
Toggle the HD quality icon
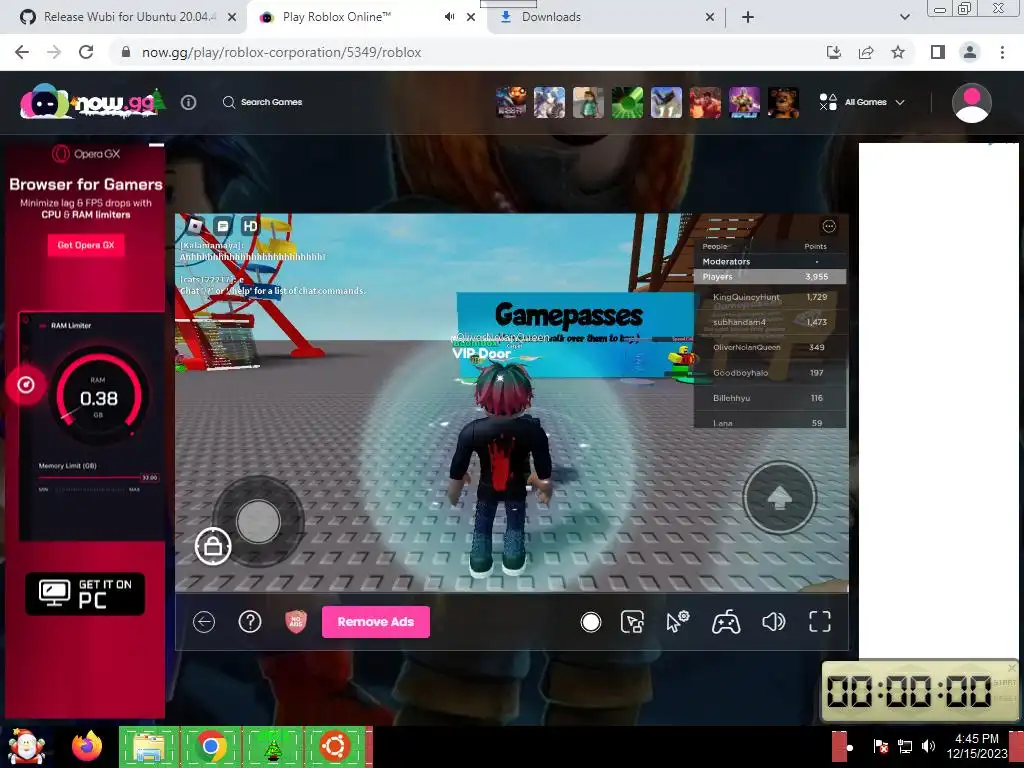tap(250, 227)
